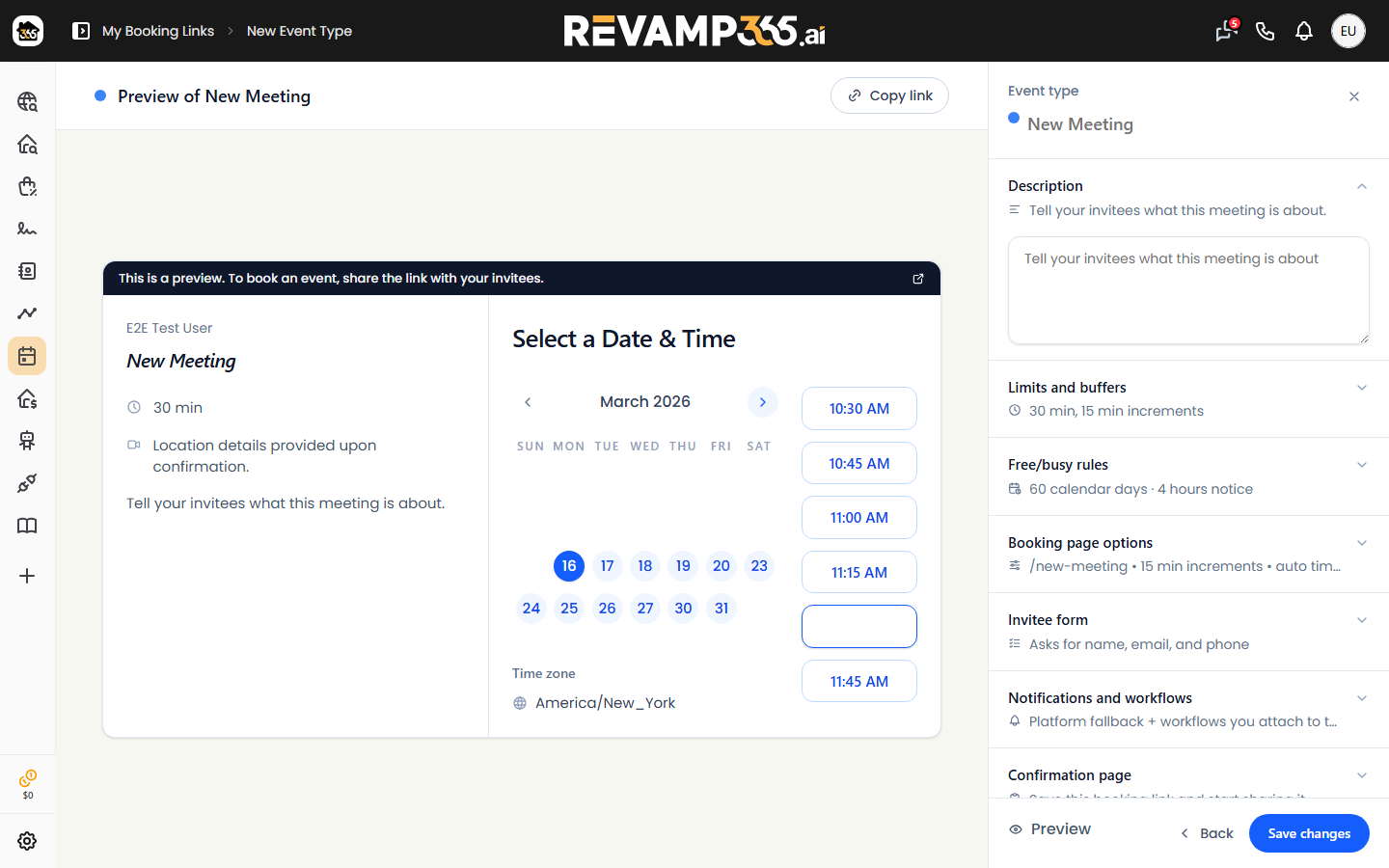Screen dimensions: 1389x868
Task: Open the globe search icon in the sidebar
Action: coord(27,101)
